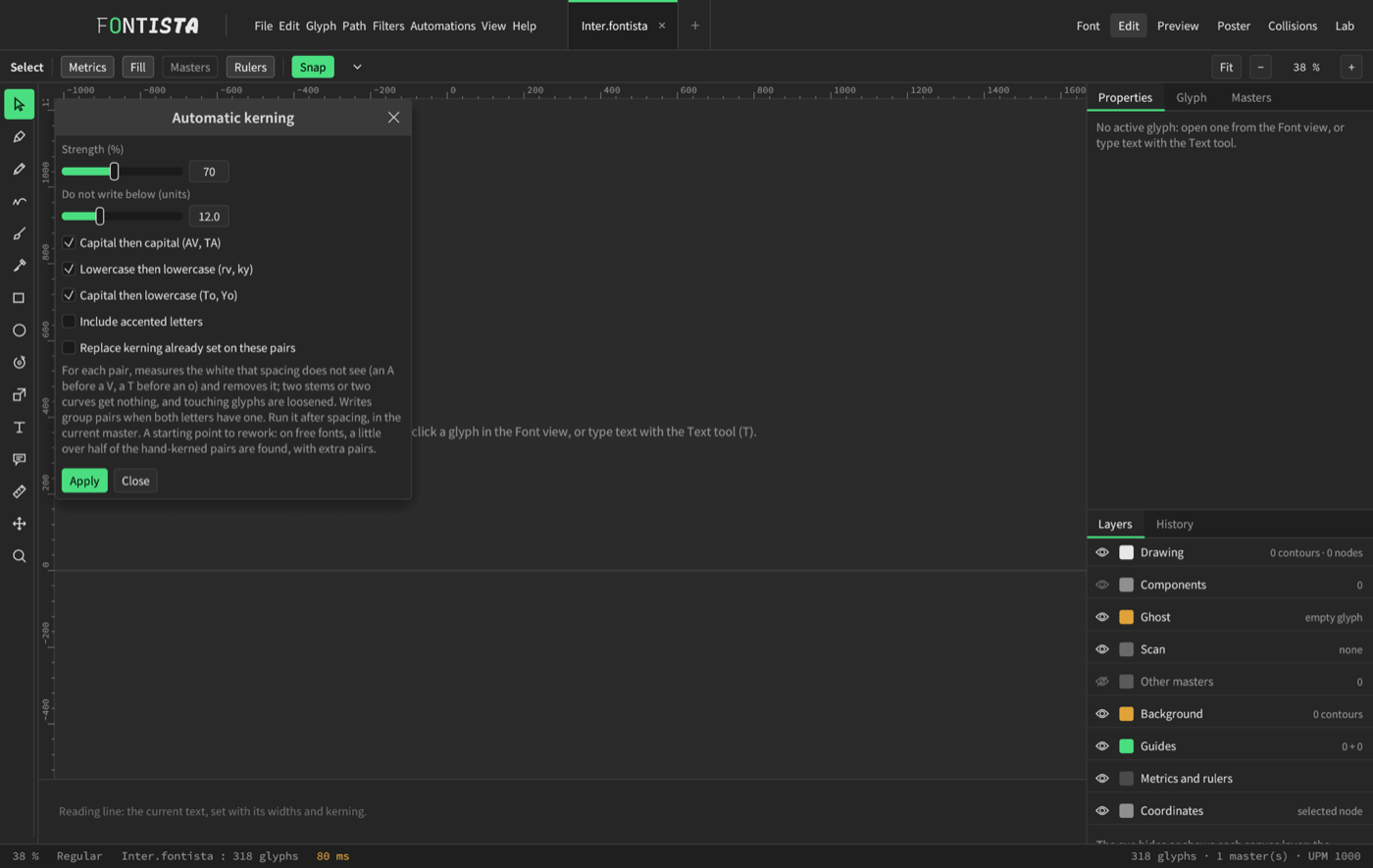The height and width of the screenshot is (868, 1373).
Task: Click the plus to open new tab
Action: coord(695,26)
